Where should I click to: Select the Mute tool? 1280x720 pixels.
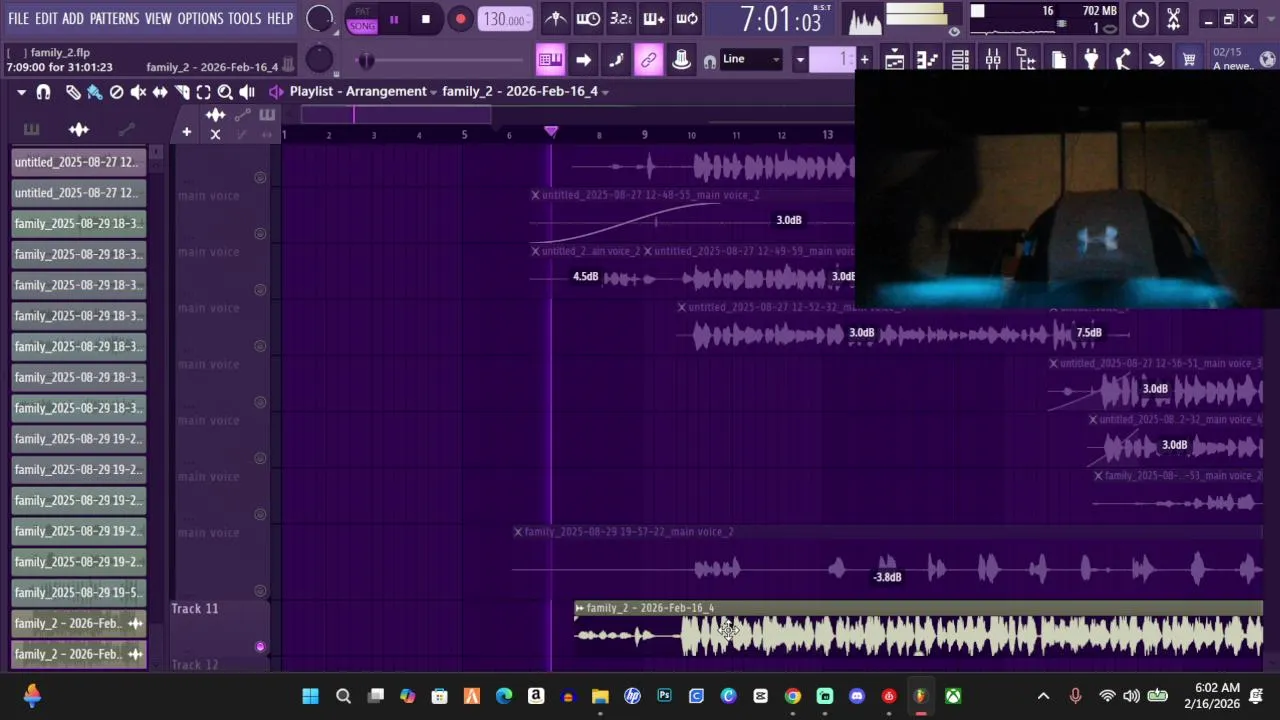138,92
